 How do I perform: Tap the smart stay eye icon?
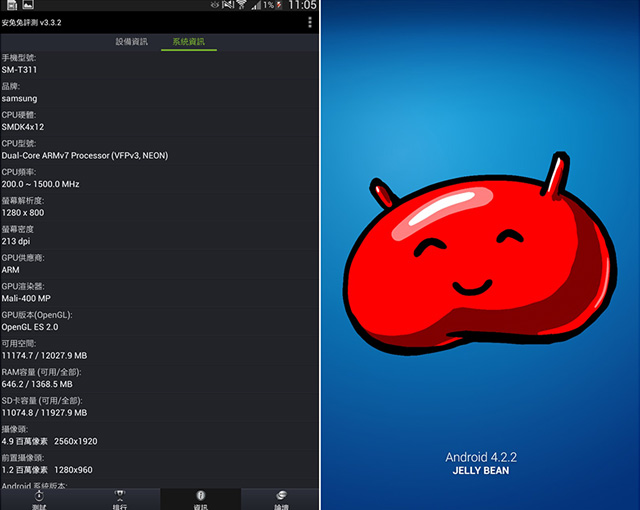pyautogui.click(x=215, y=5)
